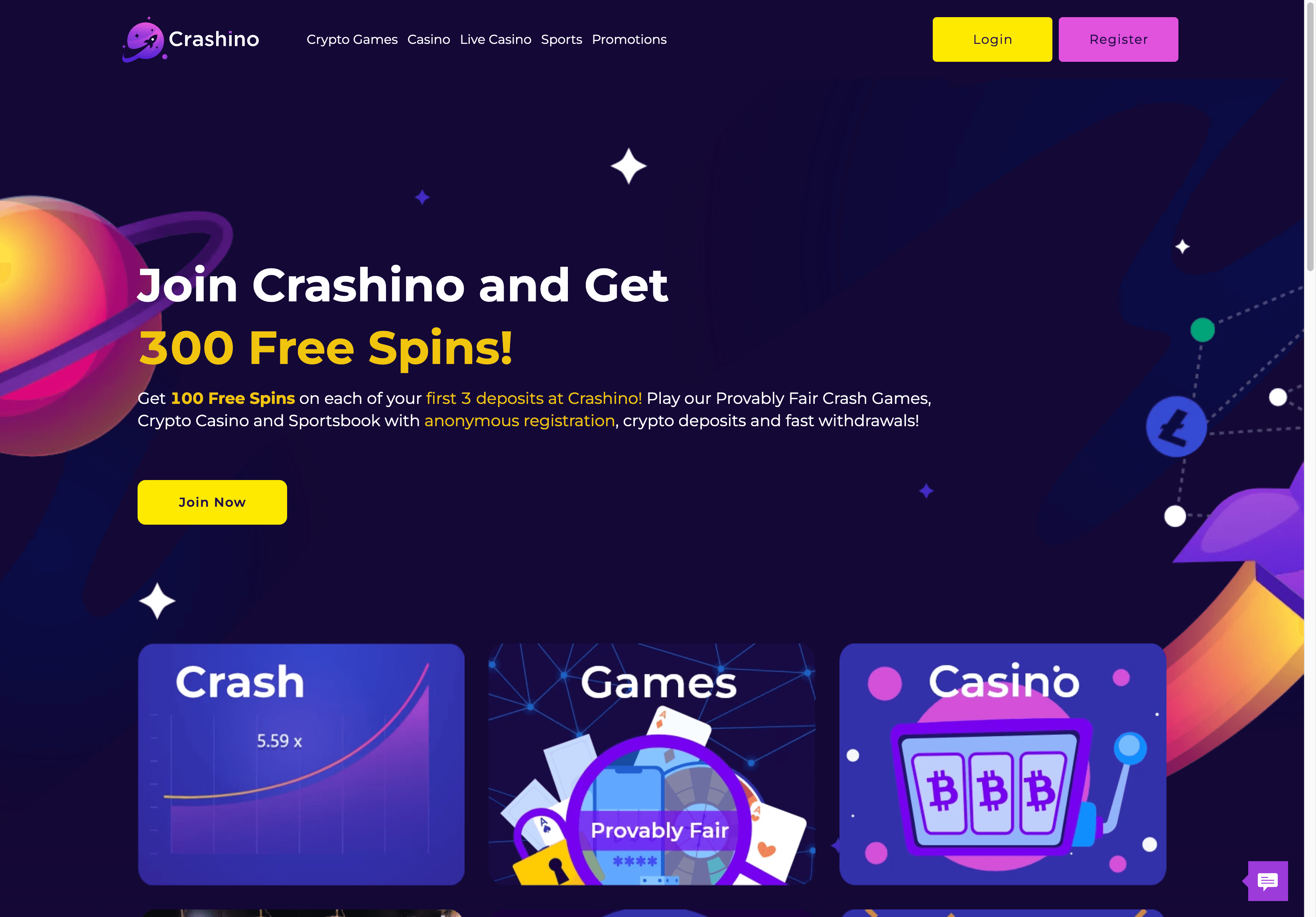Select the Promotions menu item
The image size is (1316, 917).
click(x=629, y=39)
